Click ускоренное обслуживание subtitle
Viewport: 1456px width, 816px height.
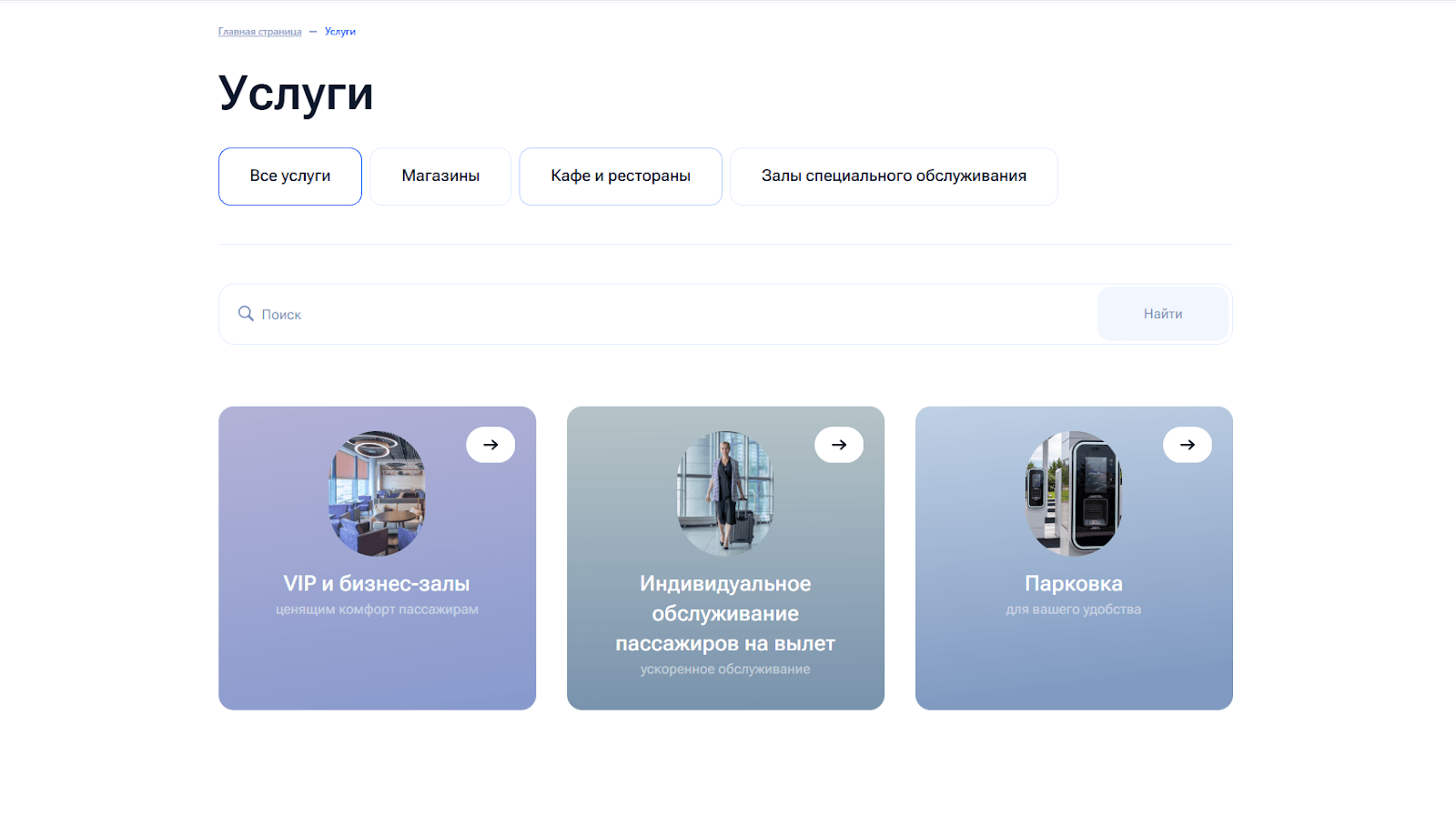coord(725,670)
